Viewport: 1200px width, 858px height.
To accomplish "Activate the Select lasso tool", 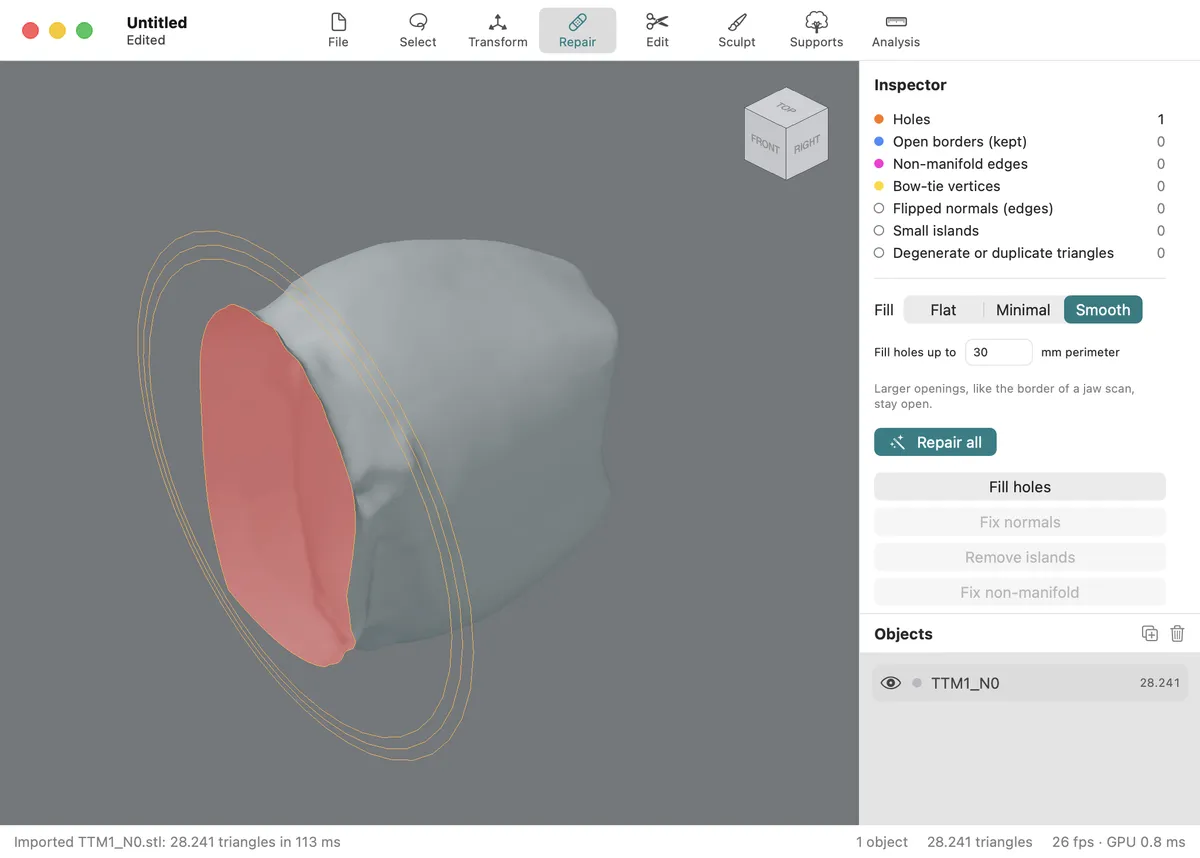I will pos(418,30).
